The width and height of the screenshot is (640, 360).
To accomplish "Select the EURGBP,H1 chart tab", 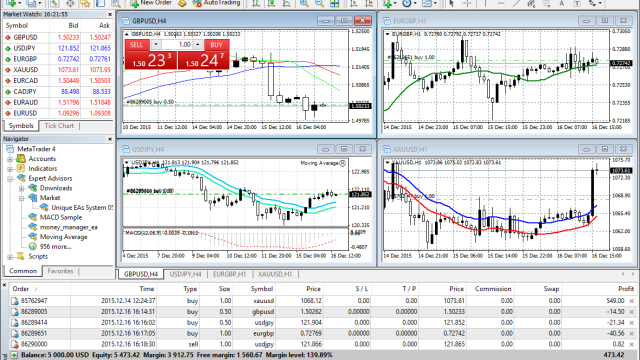I will (229, 274).
